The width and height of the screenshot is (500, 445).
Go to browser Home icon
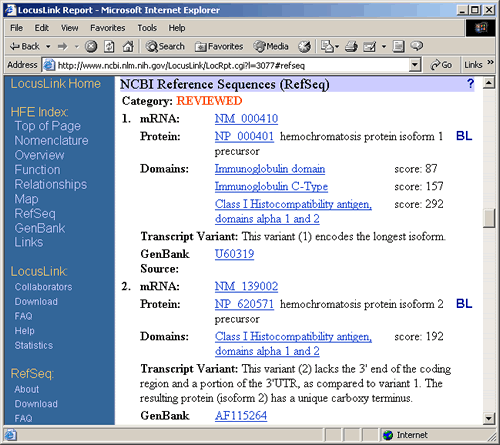pyautogui.click(x=128, y=46)
